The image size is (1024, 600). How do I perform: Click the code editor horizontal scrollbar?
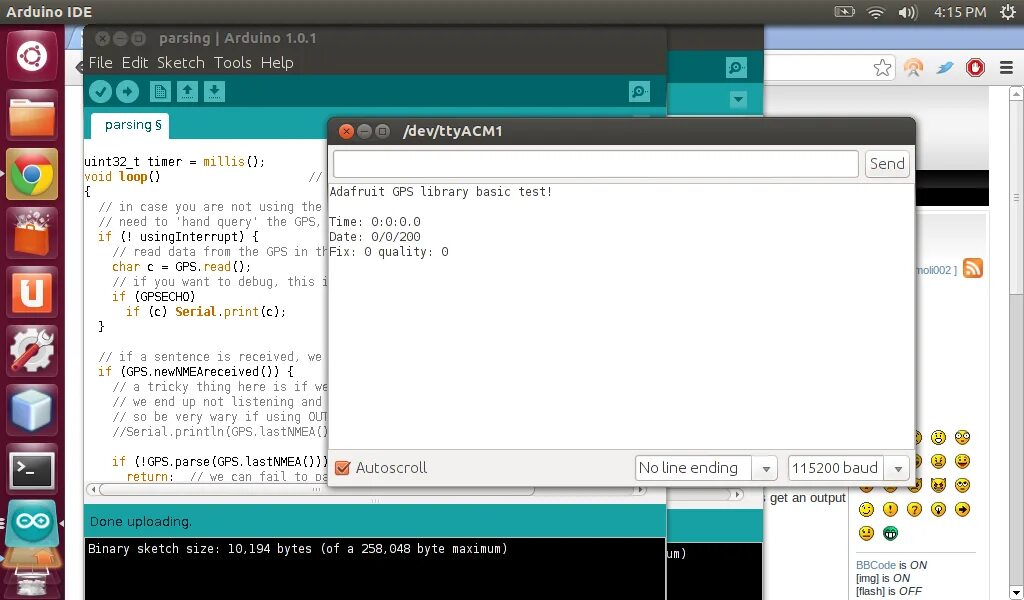tap(317, 489)
